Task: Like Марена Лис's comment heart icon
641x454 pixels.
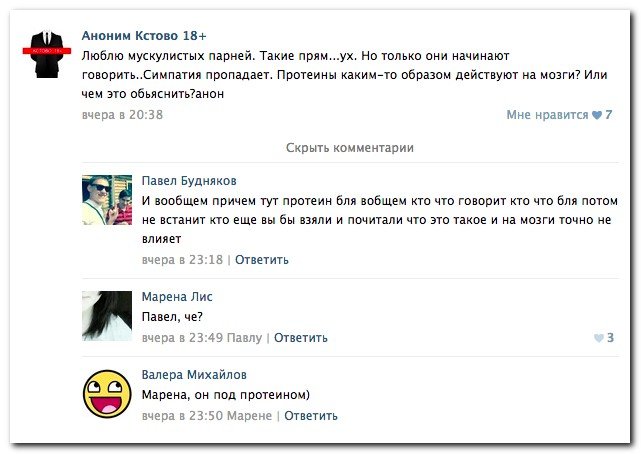Action: click(598, 338)
